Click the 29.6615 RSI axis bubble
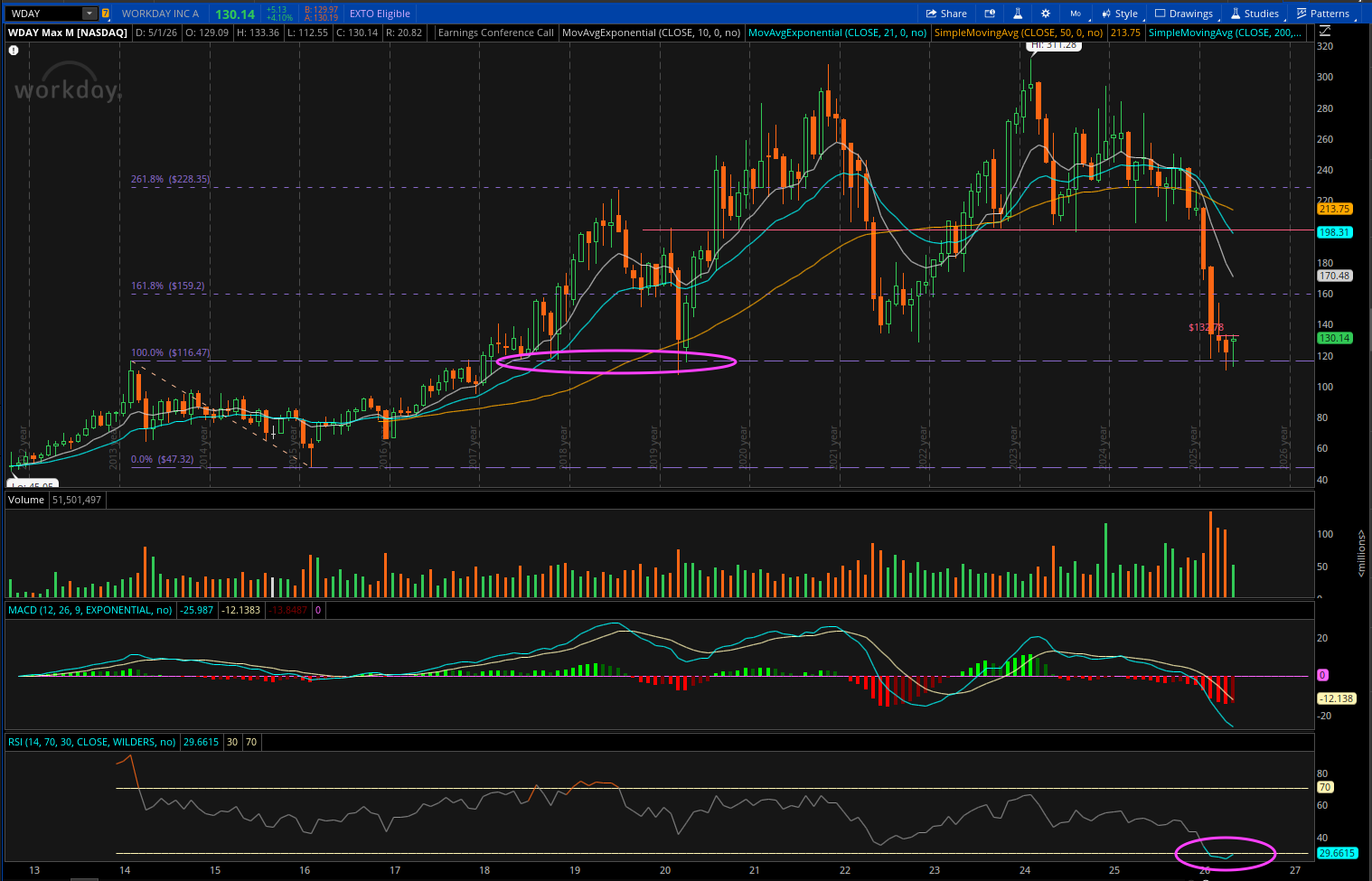Image resolution: width=1372 pixels, height=881 pixels. pyautogui.click(x=1337, y=853)
